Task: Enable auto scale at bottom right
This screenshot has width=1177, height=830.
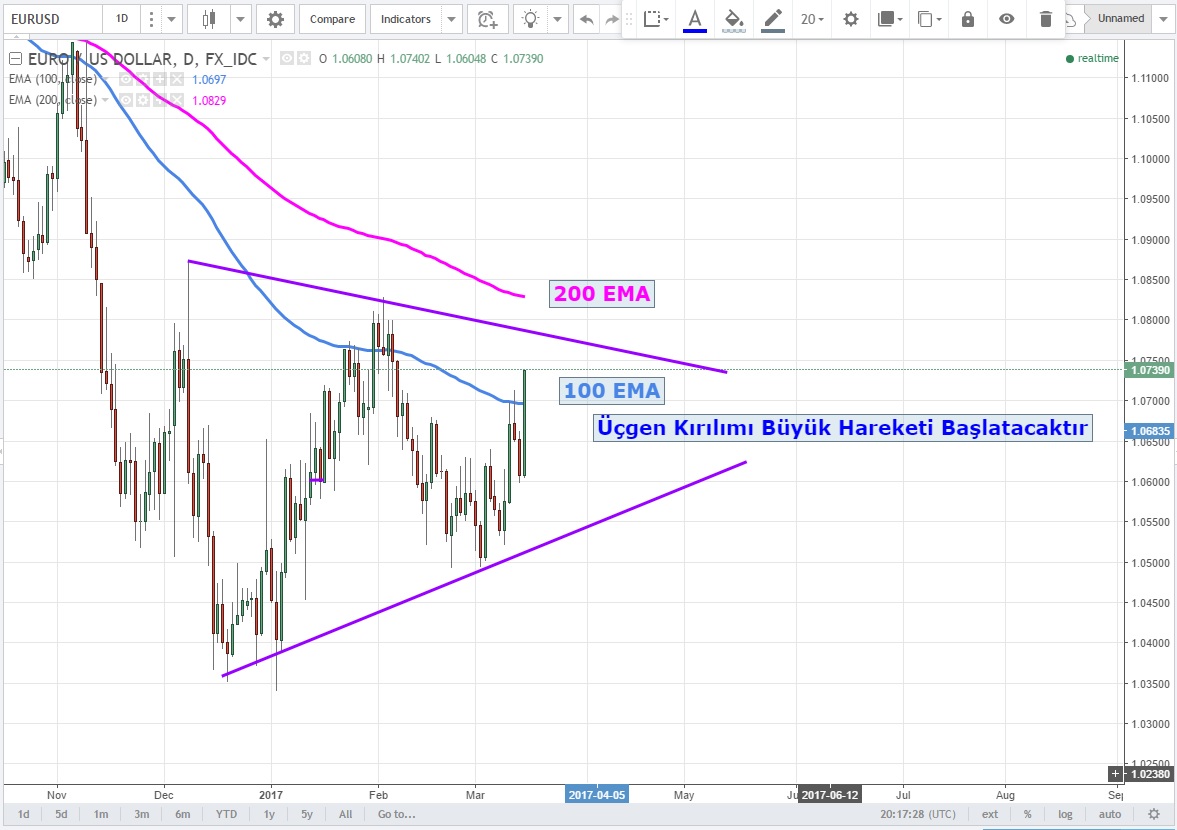Action: 1109,814
